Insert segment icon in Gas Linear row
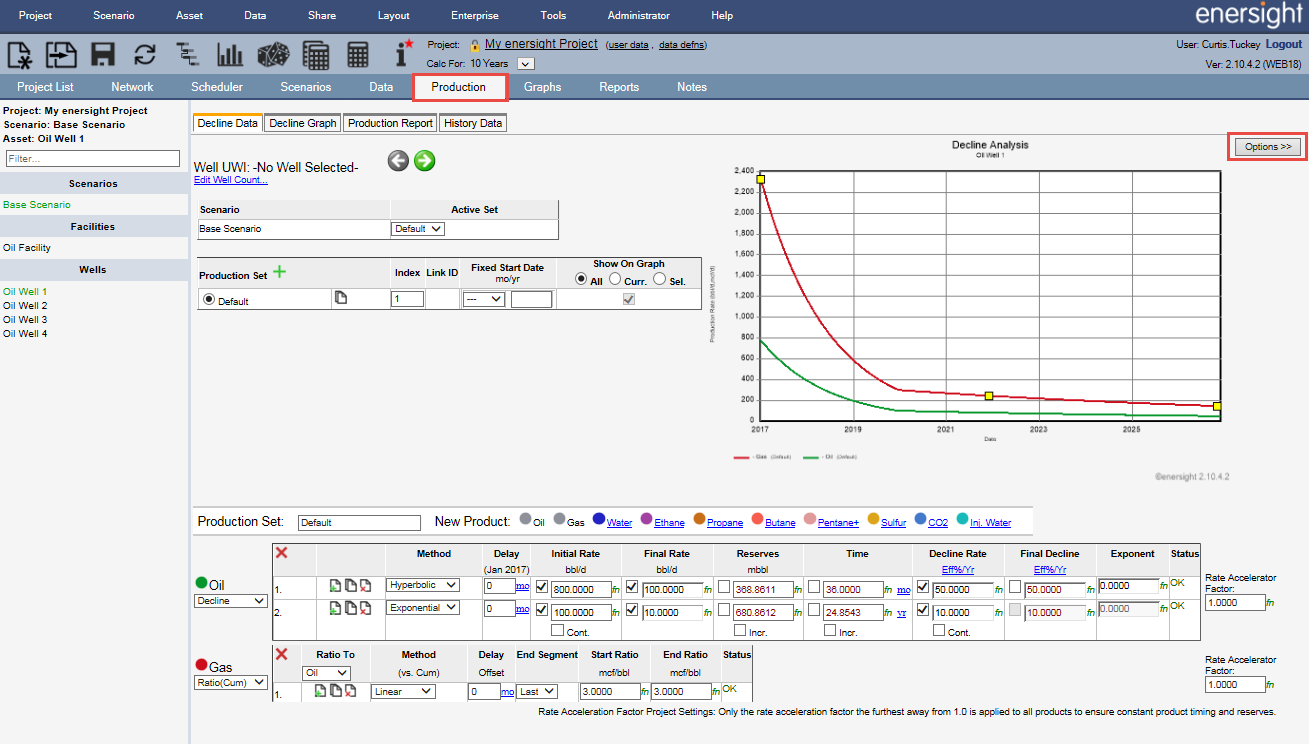The height and width of the screenshot is (744, 1309). (321, 690)
